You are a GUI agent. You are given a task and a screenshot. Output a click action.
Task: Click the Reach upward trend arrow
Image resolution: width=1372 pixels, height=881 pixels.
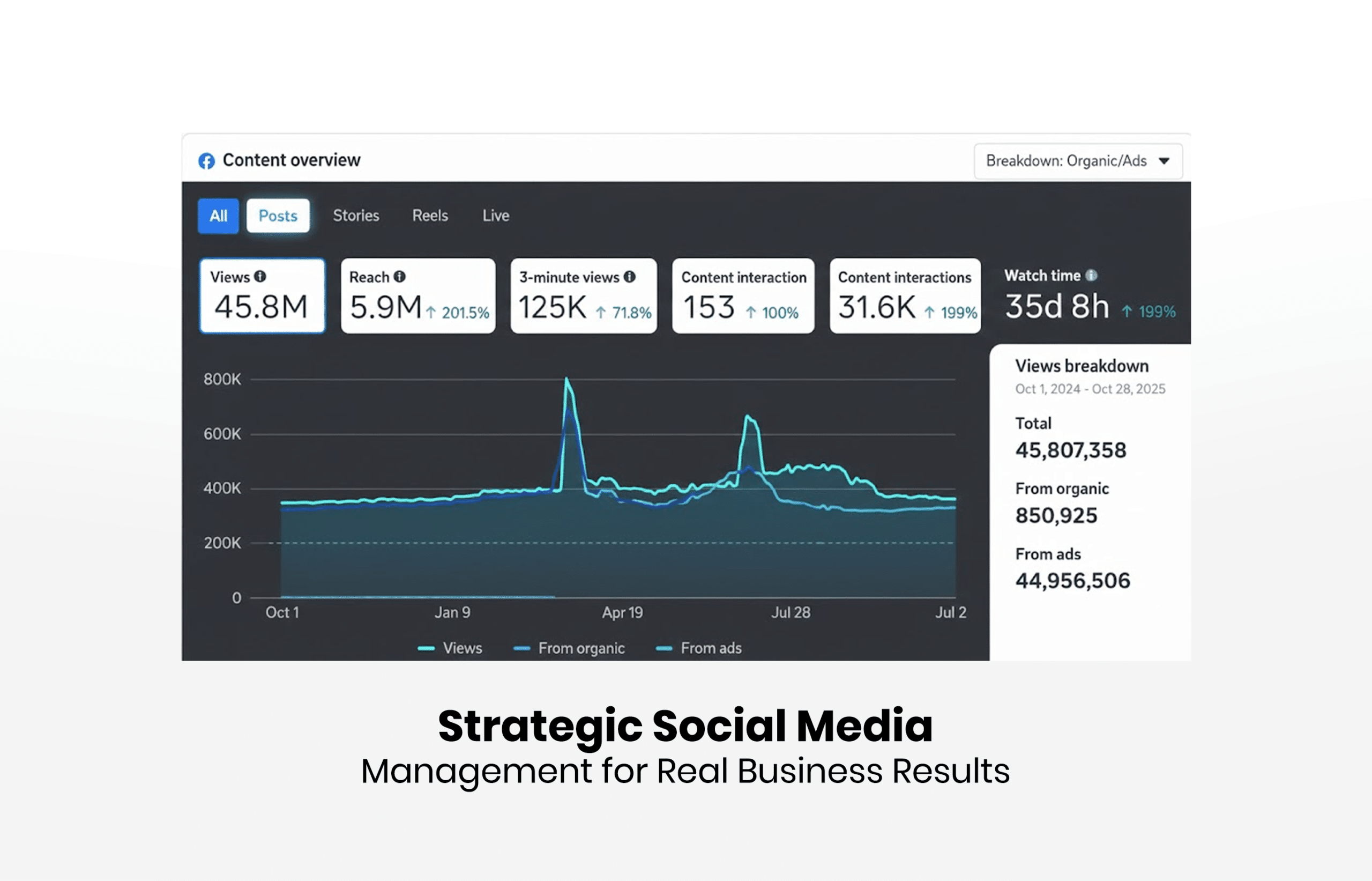[x=431, y=313]
